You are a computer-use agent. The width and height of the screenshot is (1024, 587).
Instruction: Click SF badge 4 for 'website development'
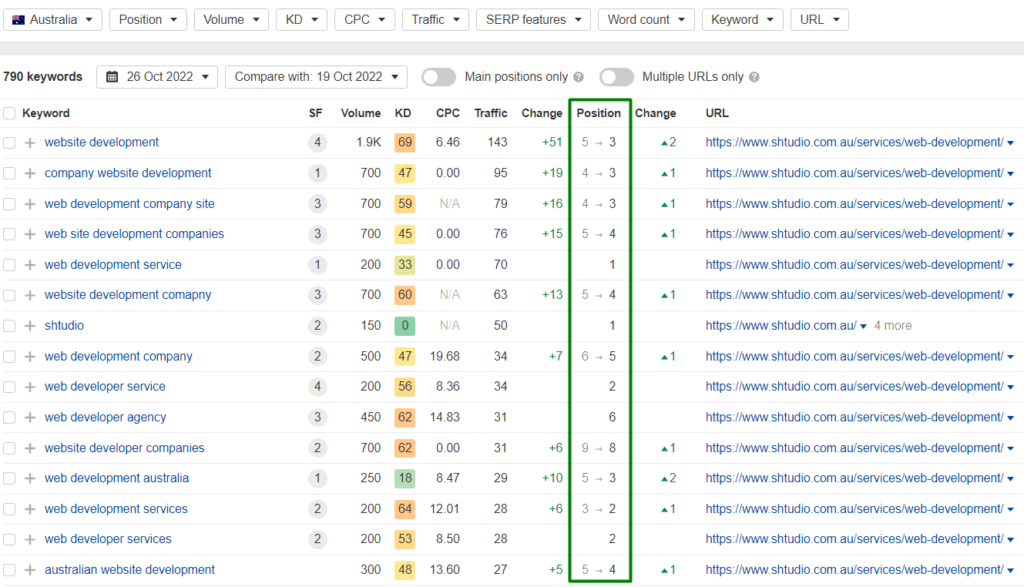click(317, 142)
